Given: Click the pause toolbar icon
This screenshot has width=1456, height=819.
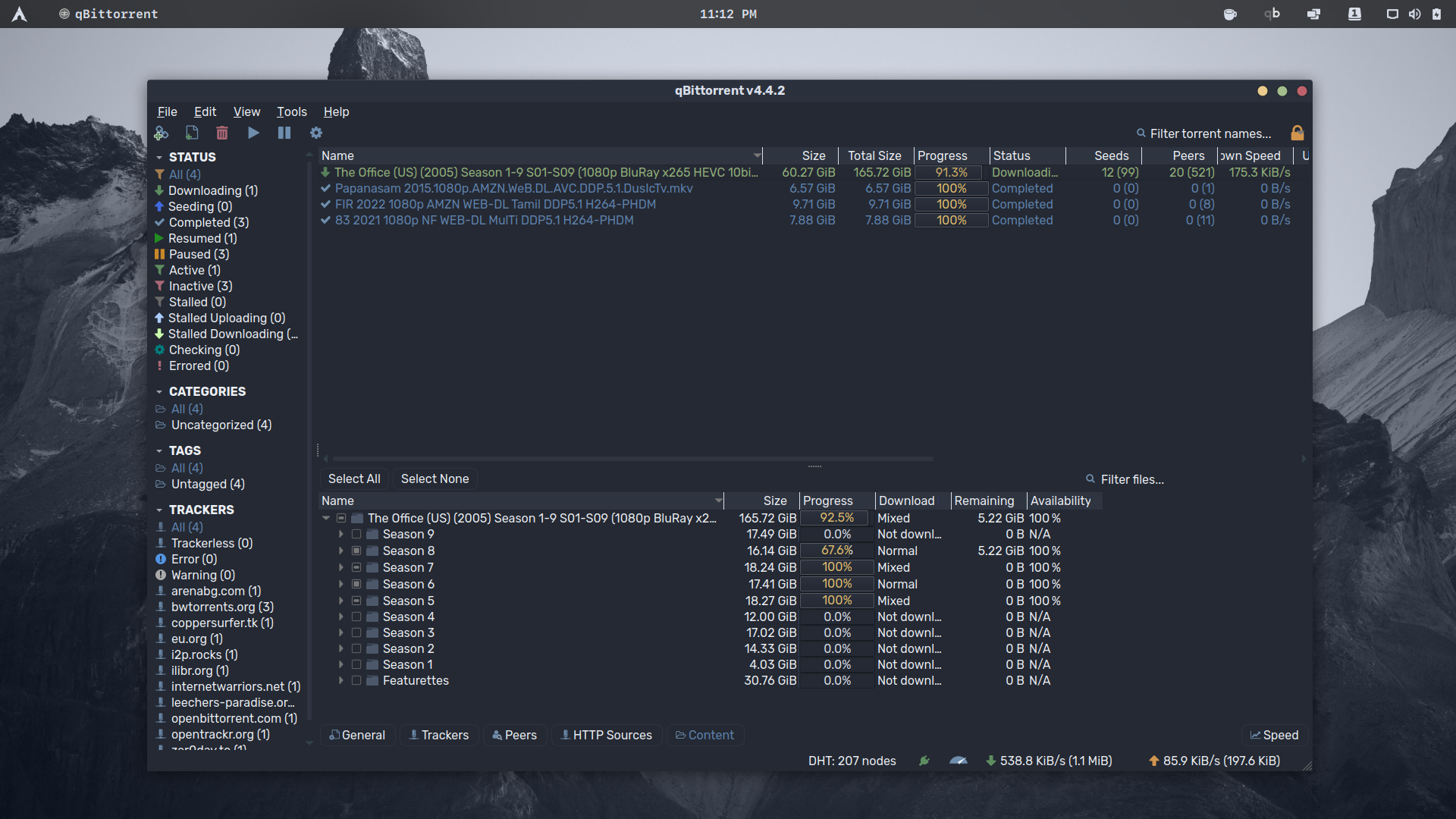Looking at the screenshot, I should pyautogui.click(x=284, y=133).
